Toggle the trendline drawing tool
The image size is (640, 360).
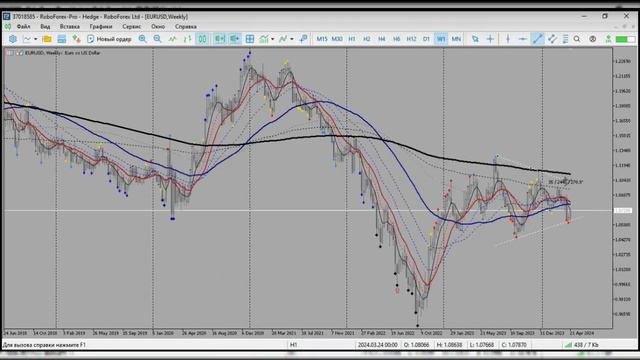(x=538, y=39)
